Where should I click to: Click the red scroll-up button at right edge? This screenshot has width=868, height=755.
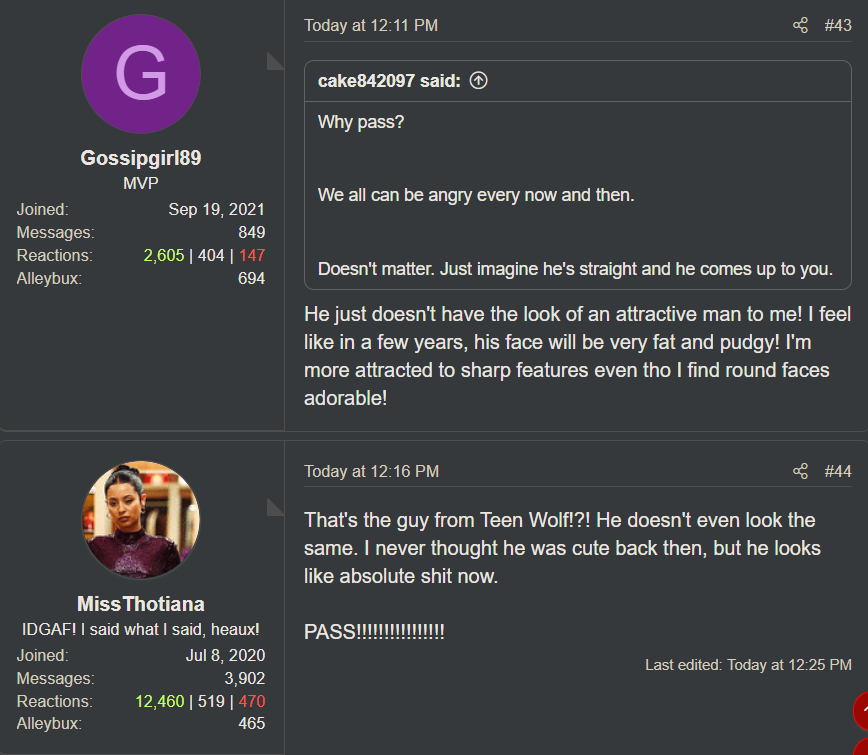coord(861,711)
